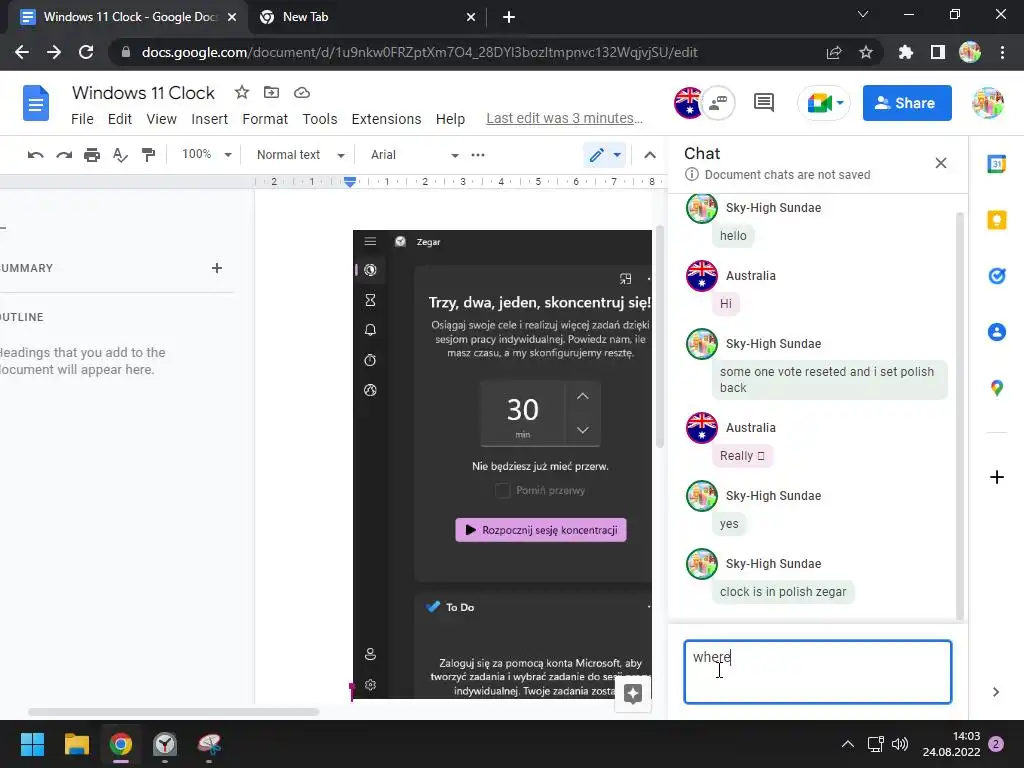1024x768 pixels.
Task: Star the Windows 11 Clock document
Action: 242,92
